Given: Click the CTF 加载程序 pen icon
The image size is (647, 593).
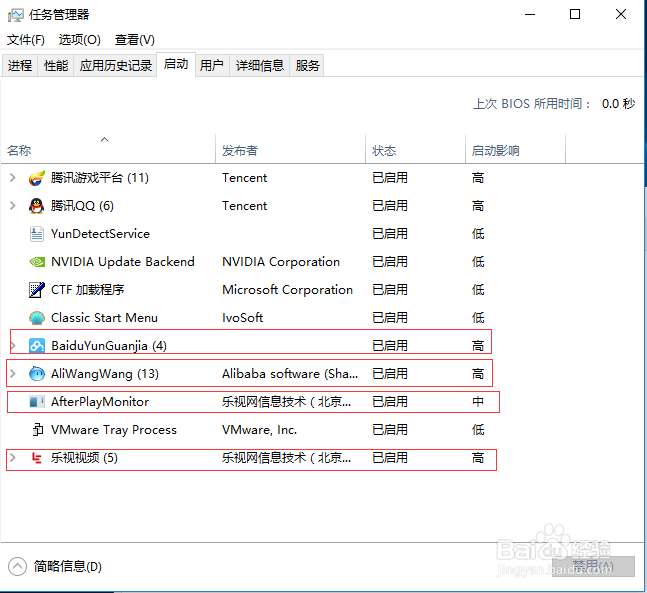Looking at the screenshot, I should (37, 290).
